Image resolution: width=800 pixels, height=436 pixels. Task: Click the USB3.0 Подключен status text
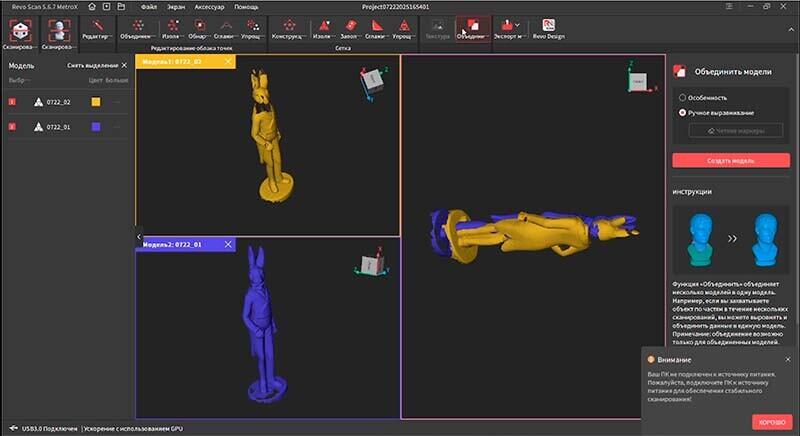pyautogui.click(x=49, y=428)
